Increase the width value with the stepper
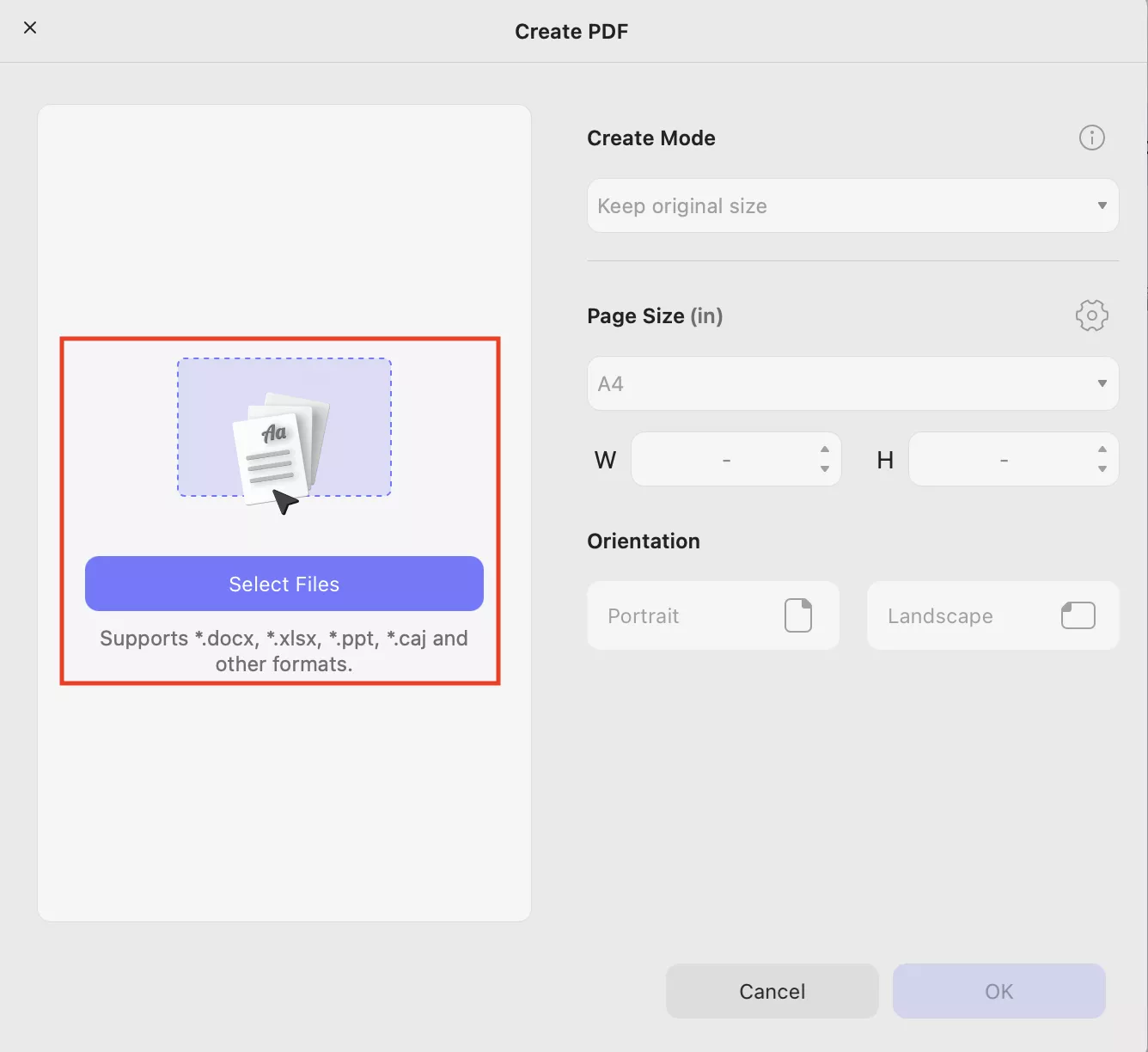 click(x=823, y=450)
